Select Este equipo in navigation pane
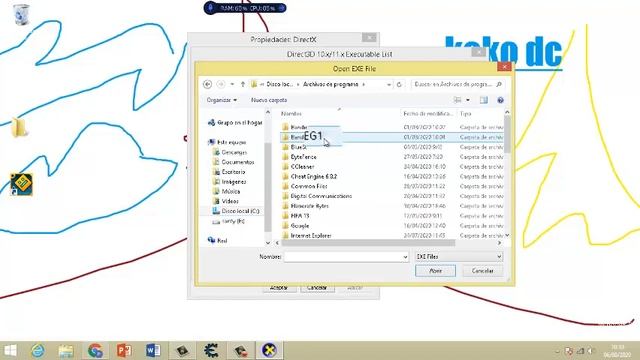 point(227,142)
